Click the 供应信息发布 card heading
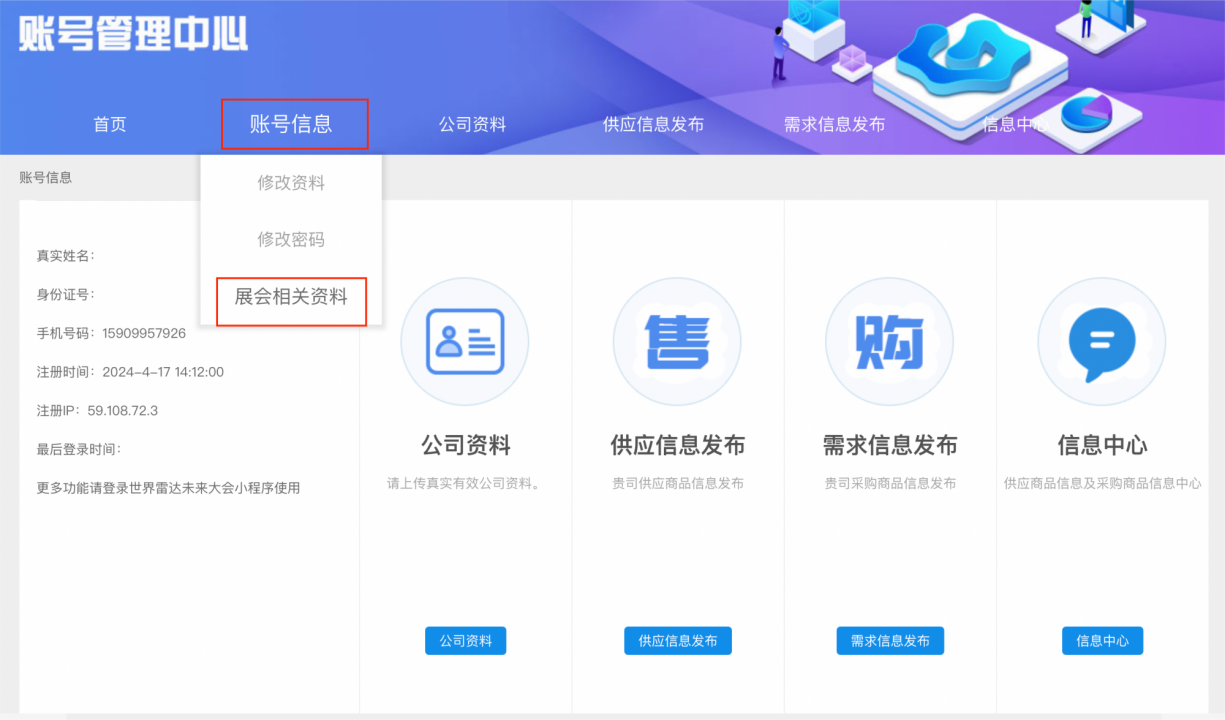The height and width of the screenshot is (720, 1225). click(677, 445)
